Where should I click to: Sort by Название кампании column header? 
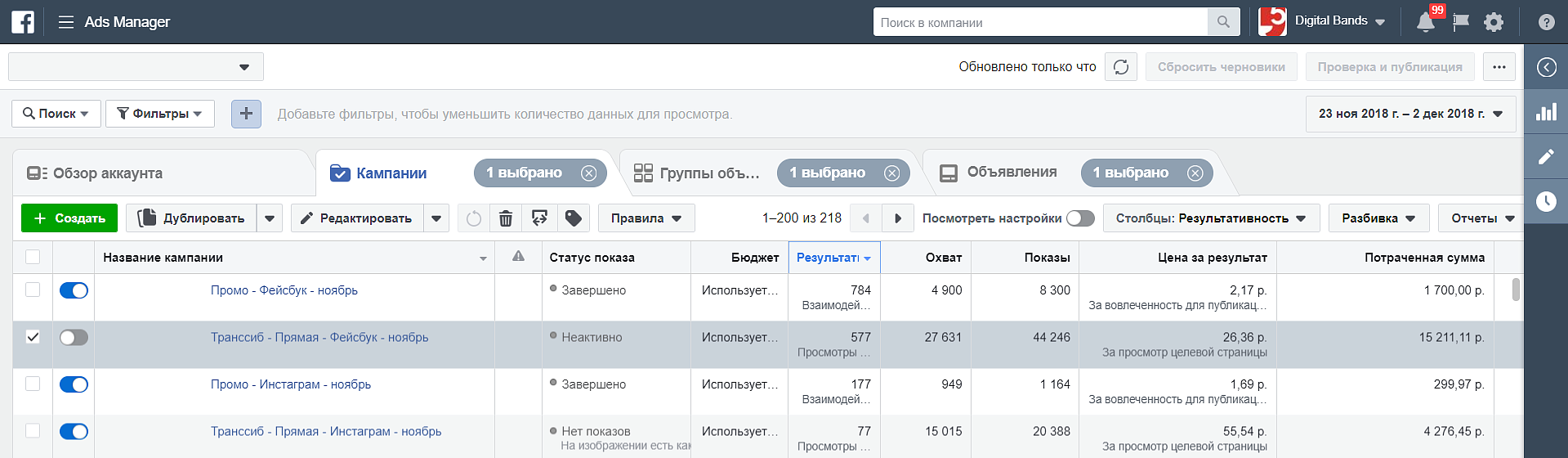pyautogui.click(x=294, y=258)
